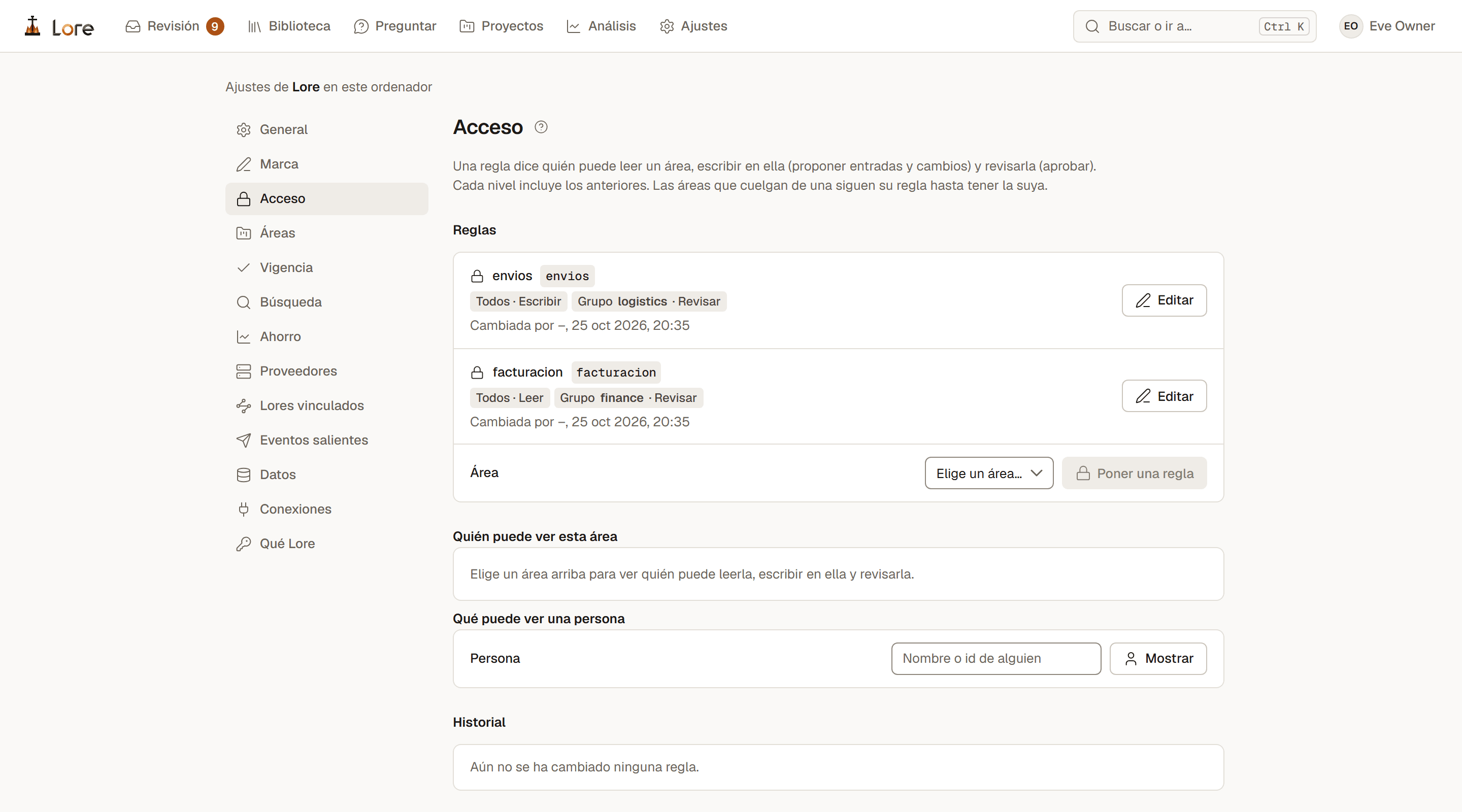Screen dimensions: 1462x812
Task: Click the Mostrar button
Action: point(1158,659)
